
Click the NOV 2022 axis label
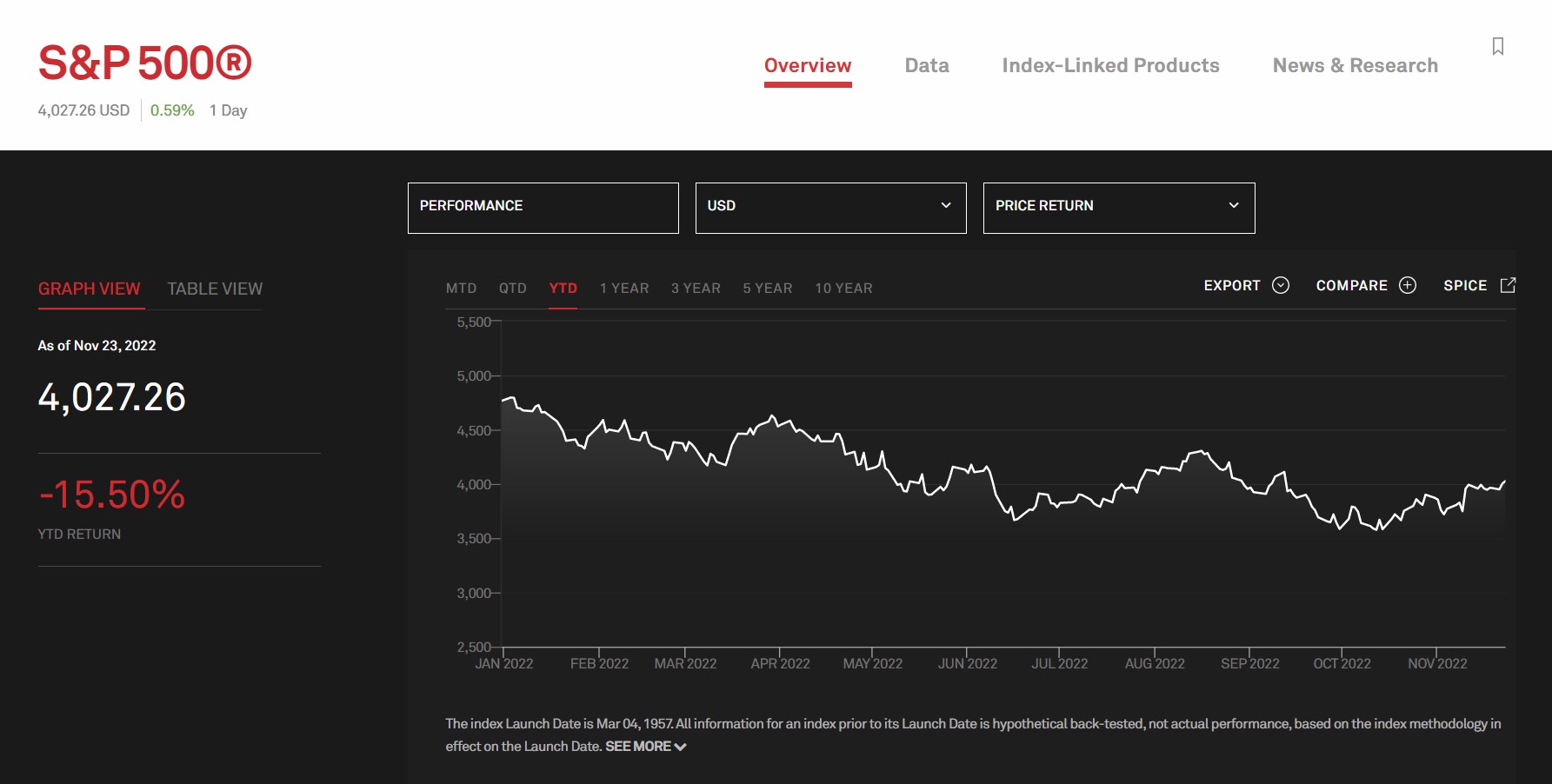click(x=1437, y=664)
